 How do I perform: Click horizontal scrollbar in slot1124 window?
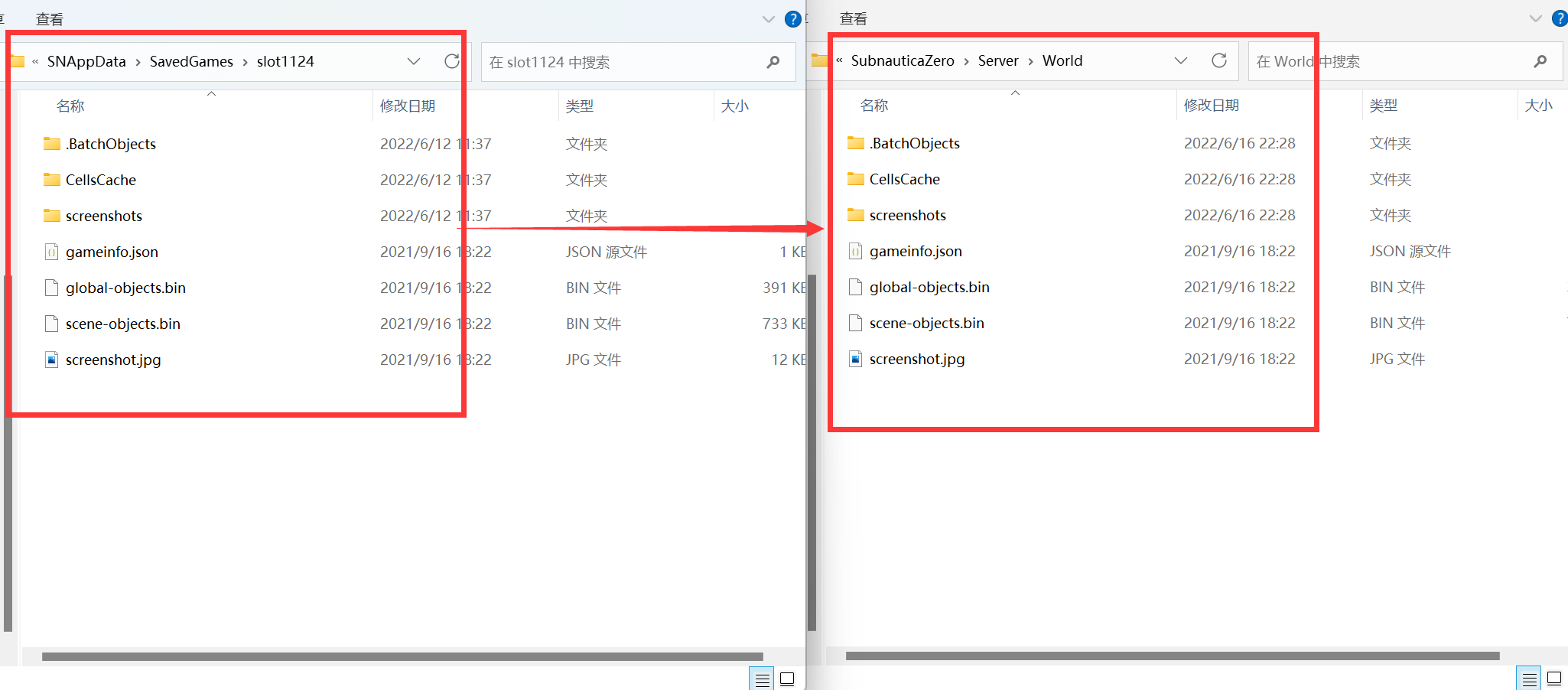click(402, 656)
